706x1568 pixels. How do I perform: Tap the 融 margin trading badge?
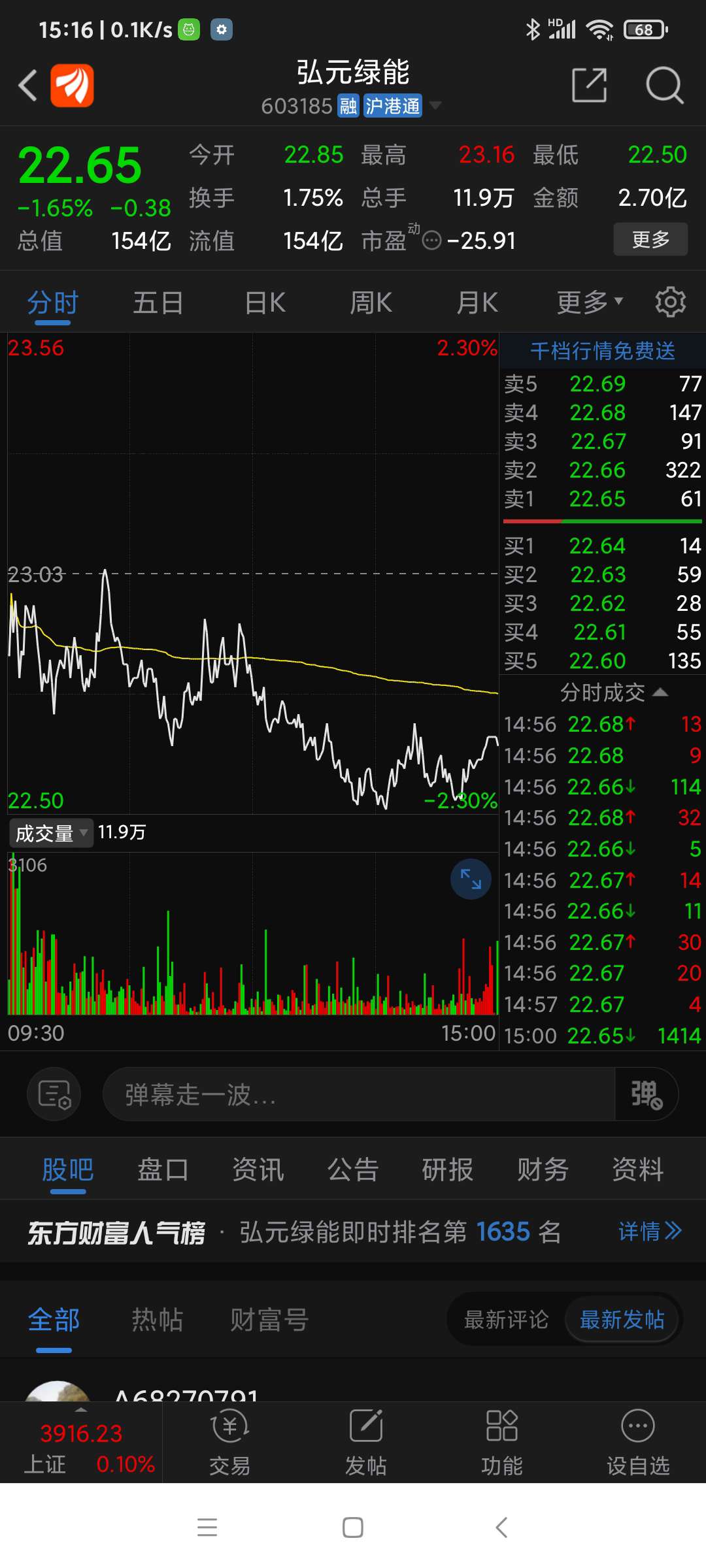pyautogui.click(x=348, y=106)
